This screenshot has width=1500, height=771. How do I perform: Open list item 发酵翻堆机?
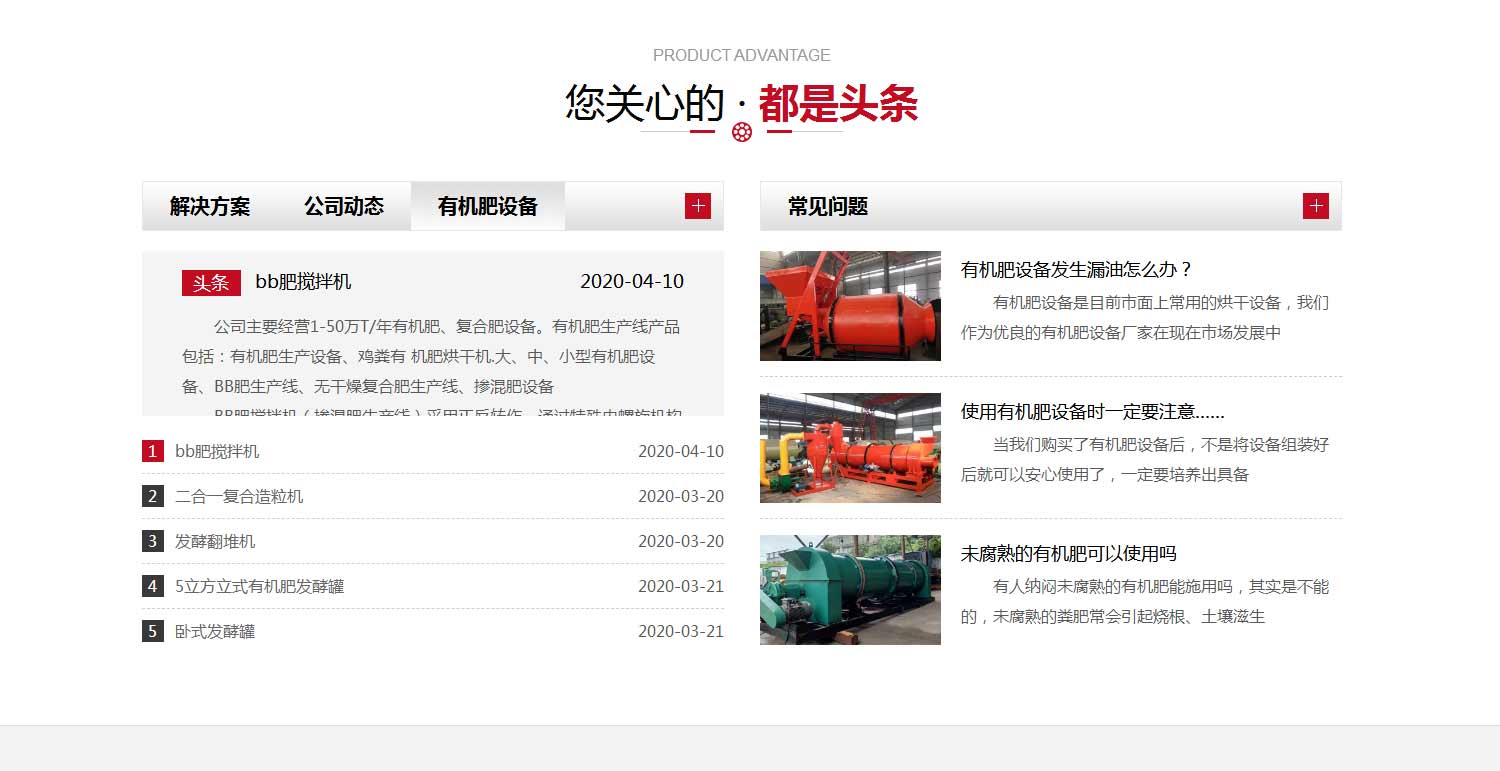tap(215, 541)
